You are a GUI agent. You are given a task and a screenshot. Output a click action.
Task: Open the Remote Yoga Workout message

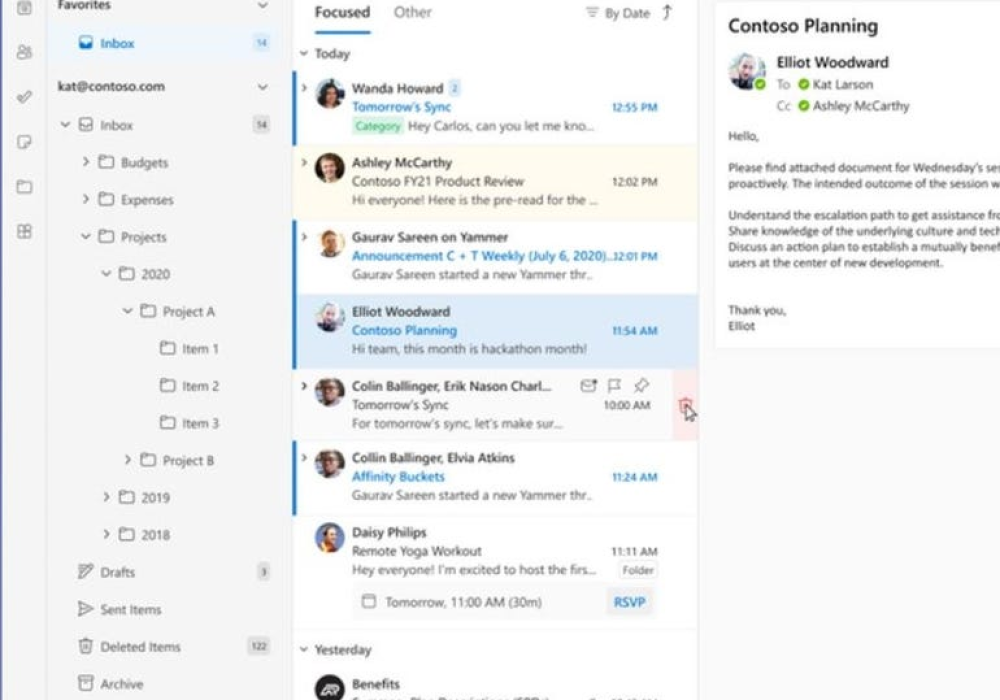click(x=496, y=572)
